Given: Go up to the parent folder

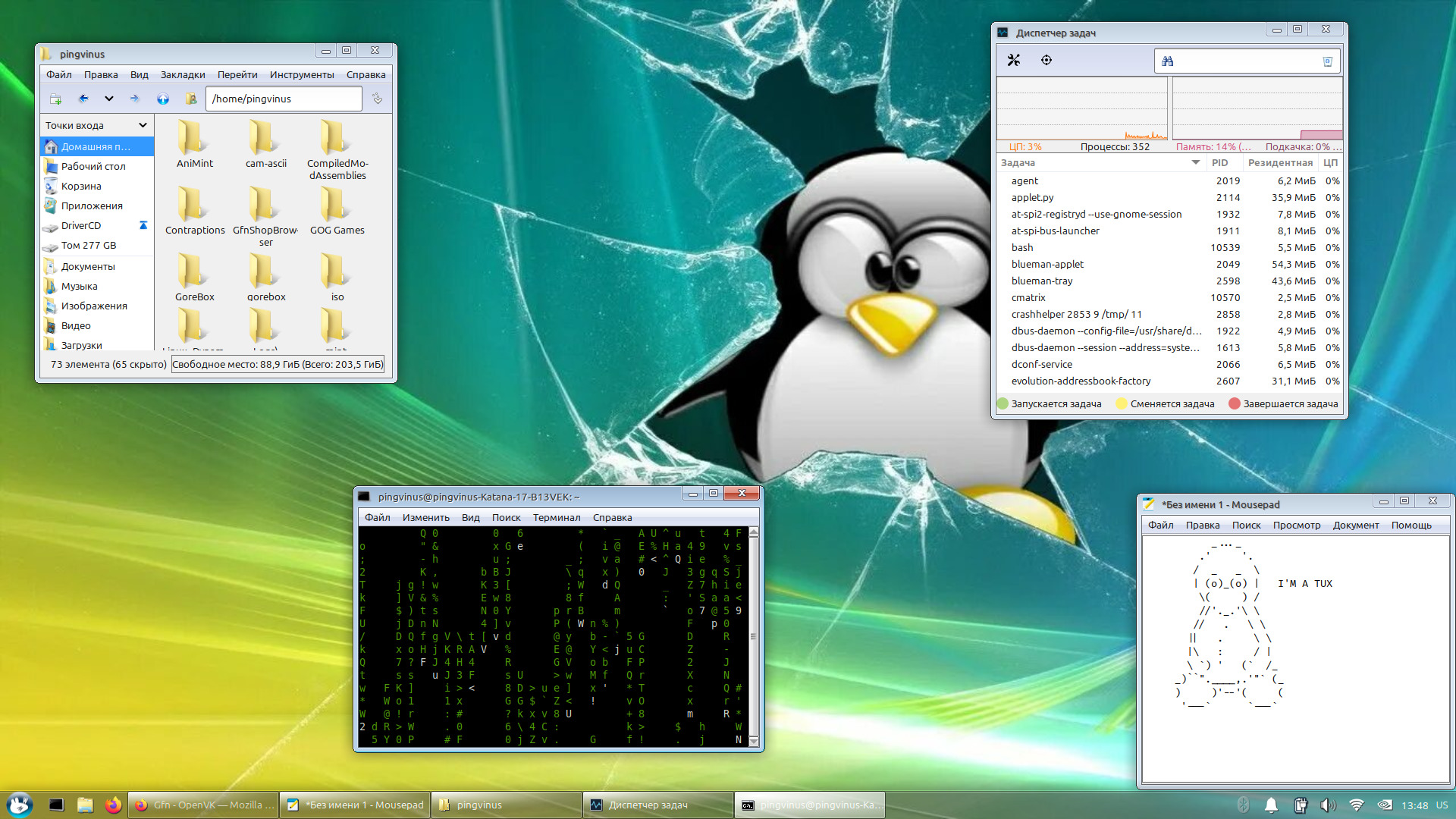Looking at the screenshot, I should [163, 99].
